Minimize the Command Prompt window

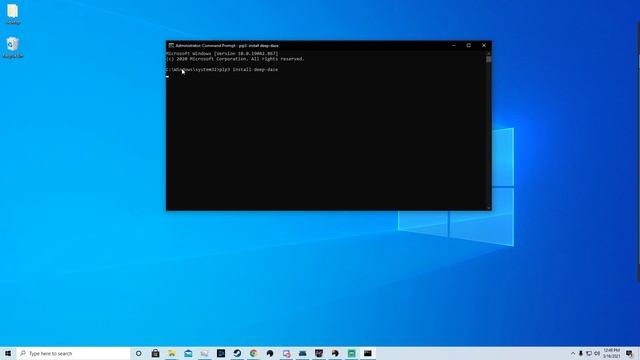tap(453, 46)
